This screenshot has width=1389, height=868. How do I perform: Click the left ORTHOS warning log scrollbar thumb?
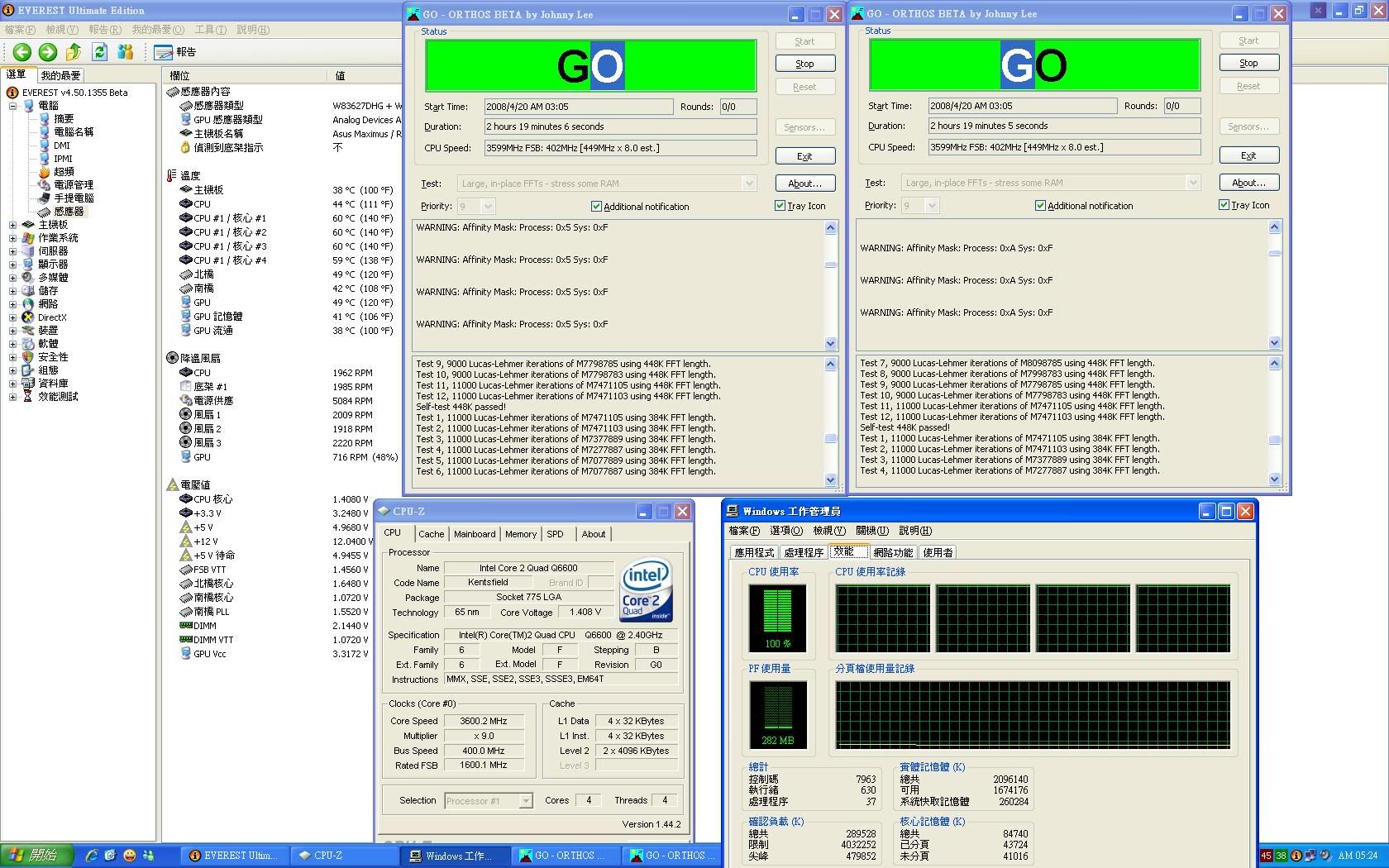pos(831,265)
